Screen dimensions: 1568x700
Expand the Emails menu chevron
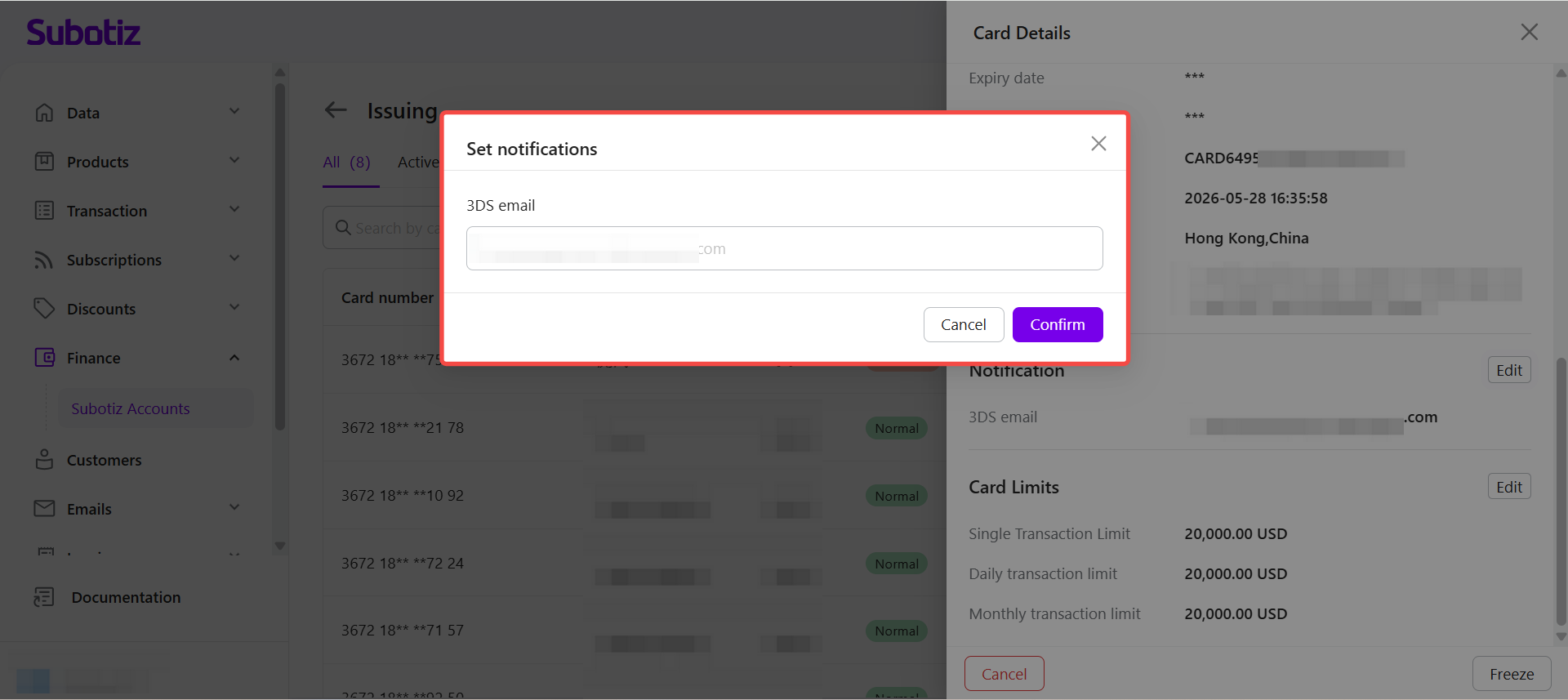click(234, 508)
